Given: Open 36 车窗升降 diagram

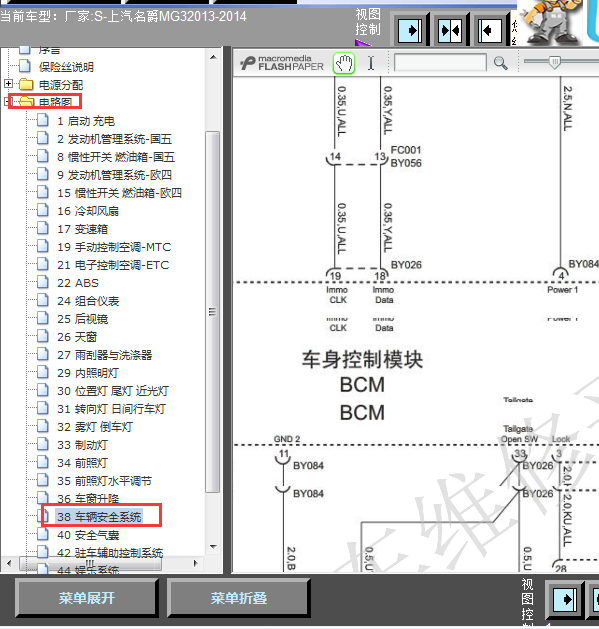Looking at the screenshot, I should (x=88, y=499).
